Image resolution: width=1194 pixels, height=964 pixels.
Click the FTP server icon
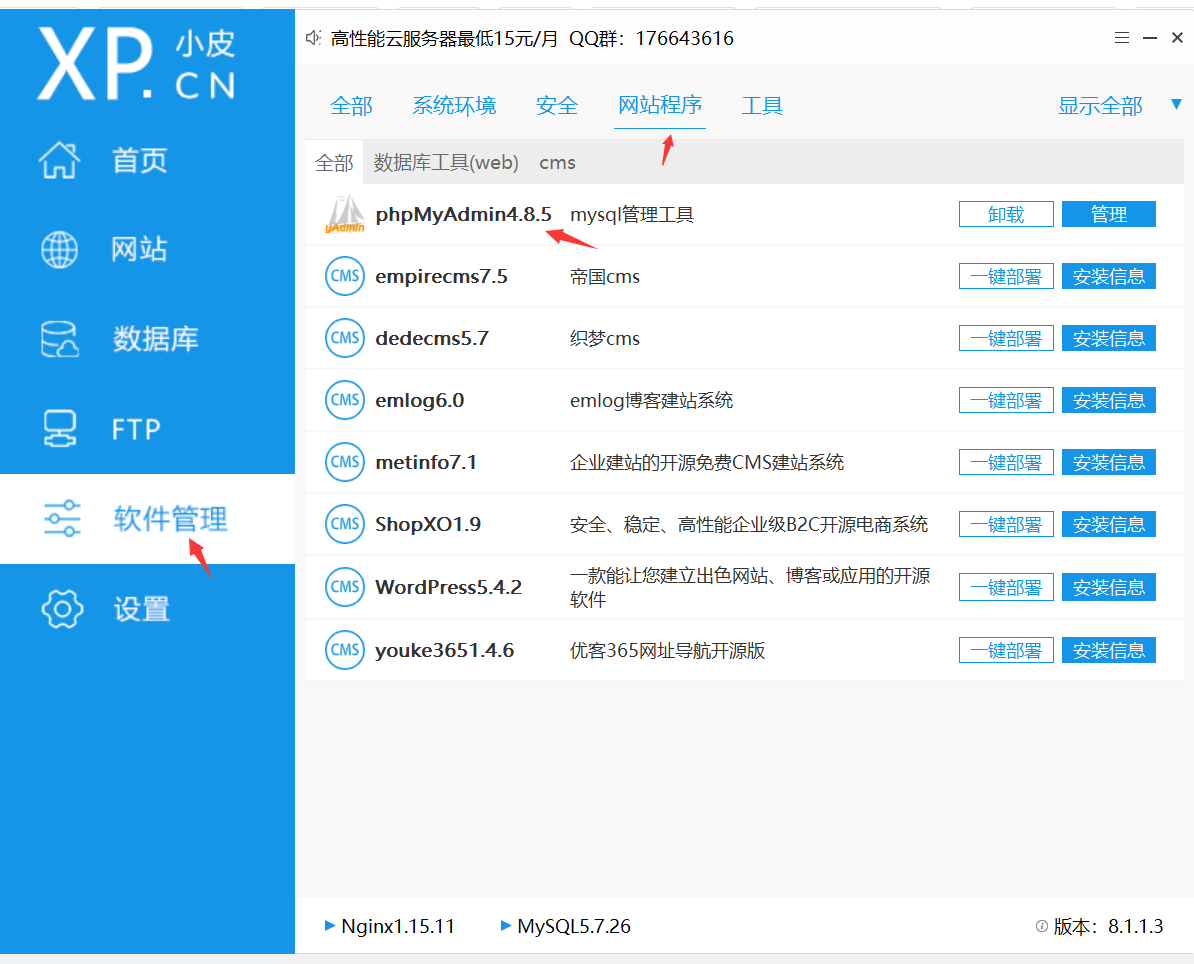click(59, 429)
